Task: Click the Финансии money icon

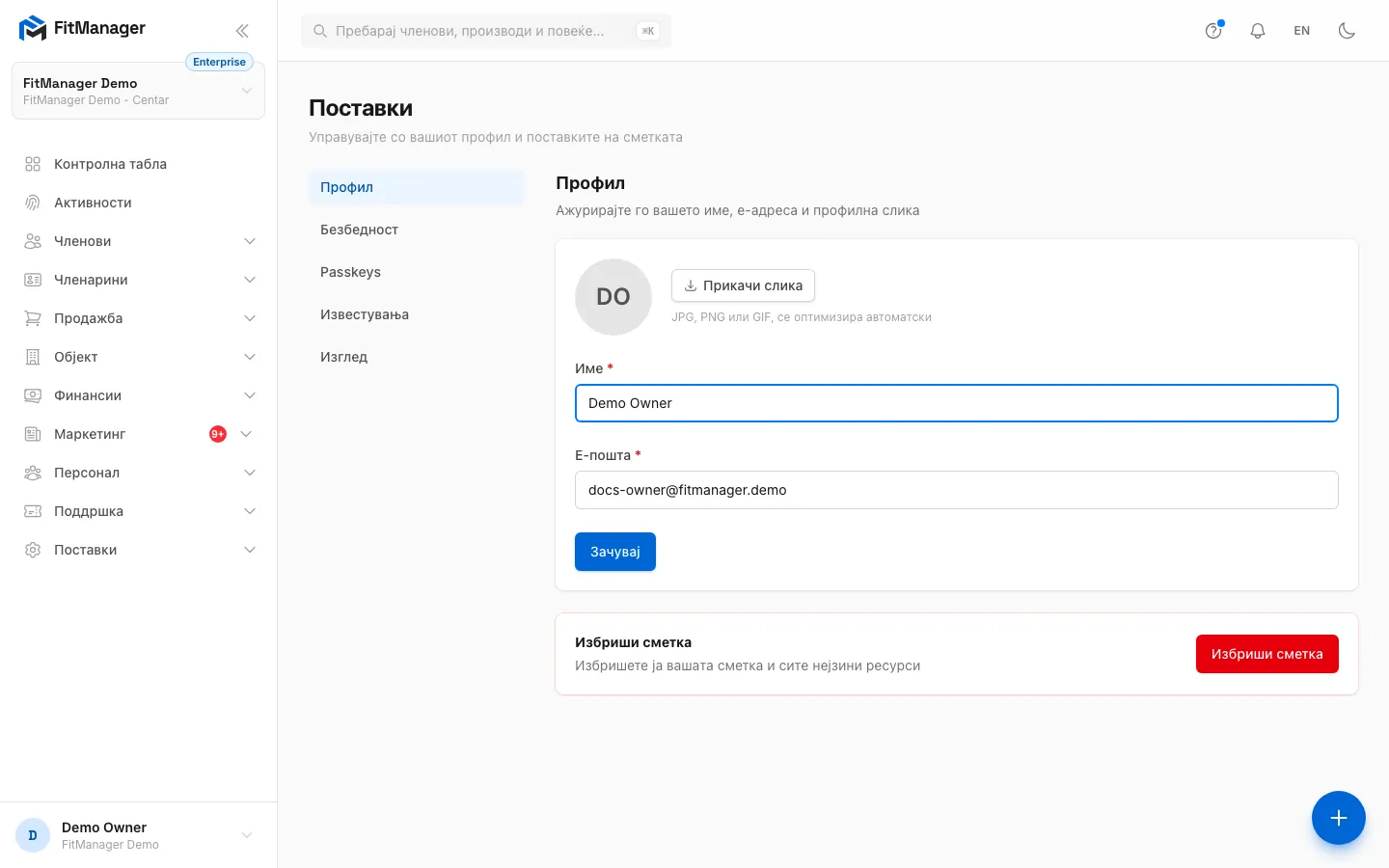Action: [33, 395]
